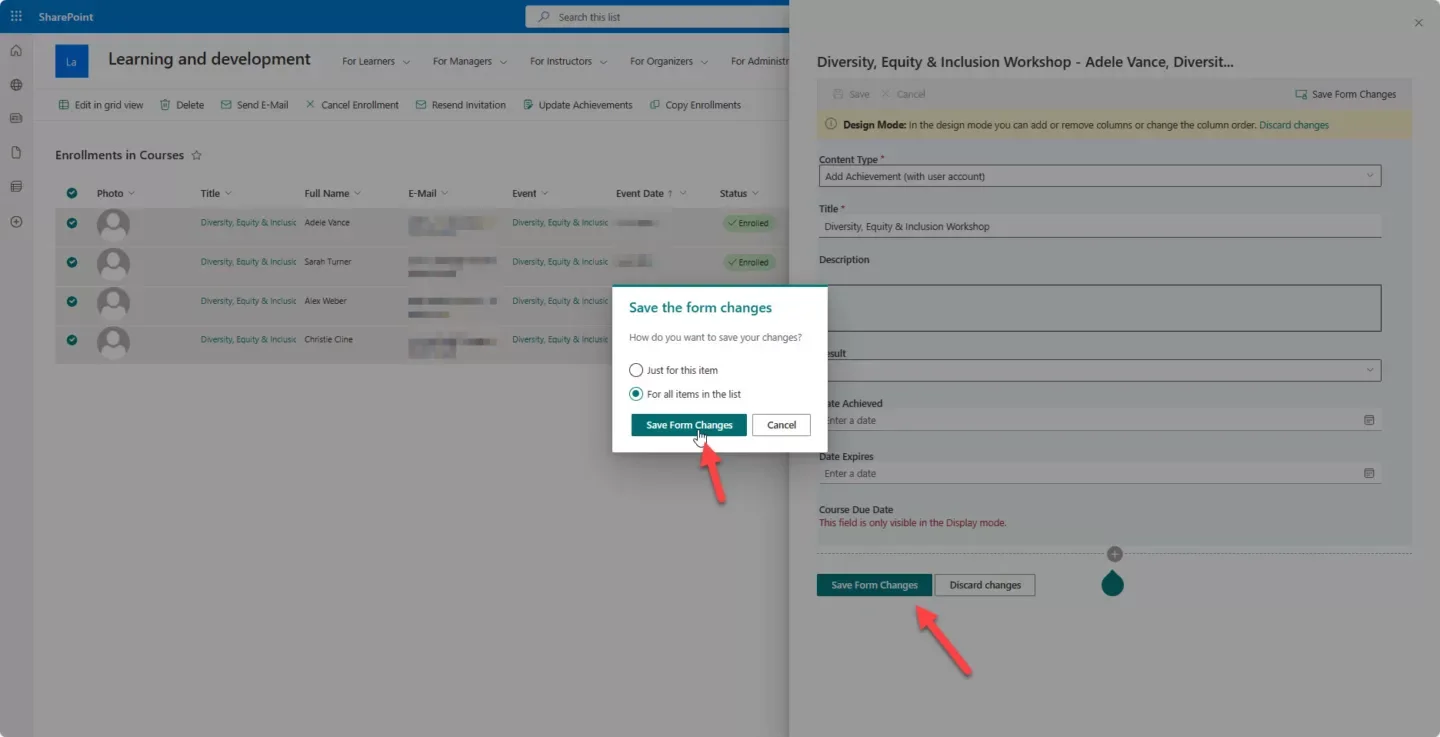
Task: Click the Discard changes link in Design Mode banner
Action: click(x=1294, y=125)
